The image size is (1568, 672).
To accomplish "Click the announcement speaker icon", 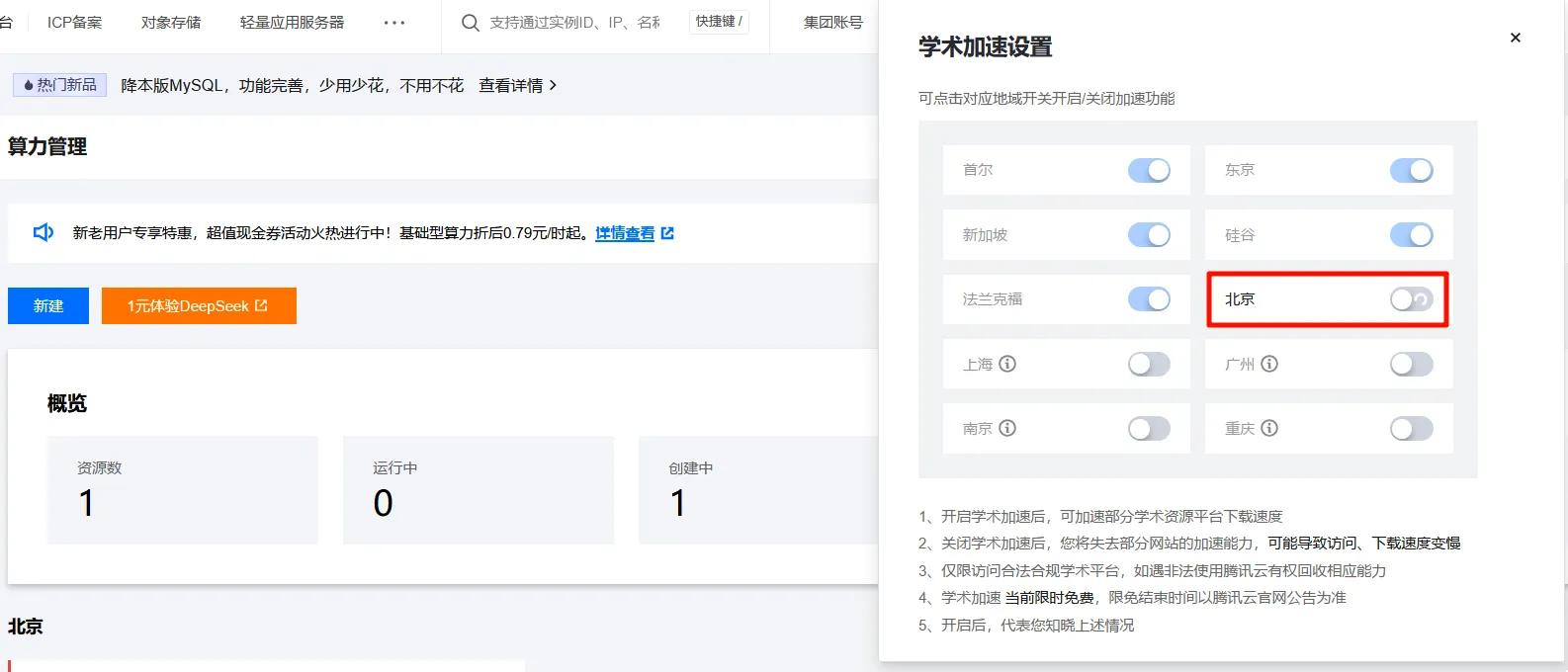I will (x=44, y=232).
